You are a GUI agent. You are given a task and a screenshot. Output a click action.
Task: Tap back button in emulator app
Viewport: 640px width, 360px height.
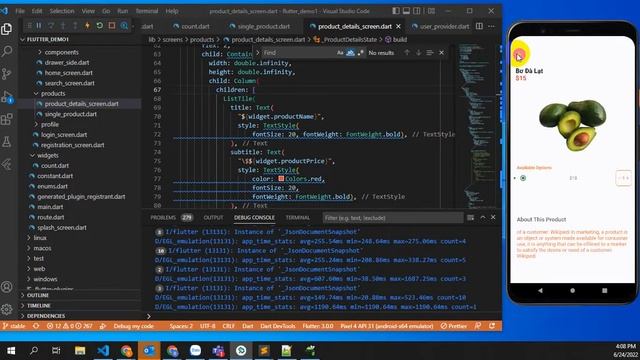[x=519, y=54]
